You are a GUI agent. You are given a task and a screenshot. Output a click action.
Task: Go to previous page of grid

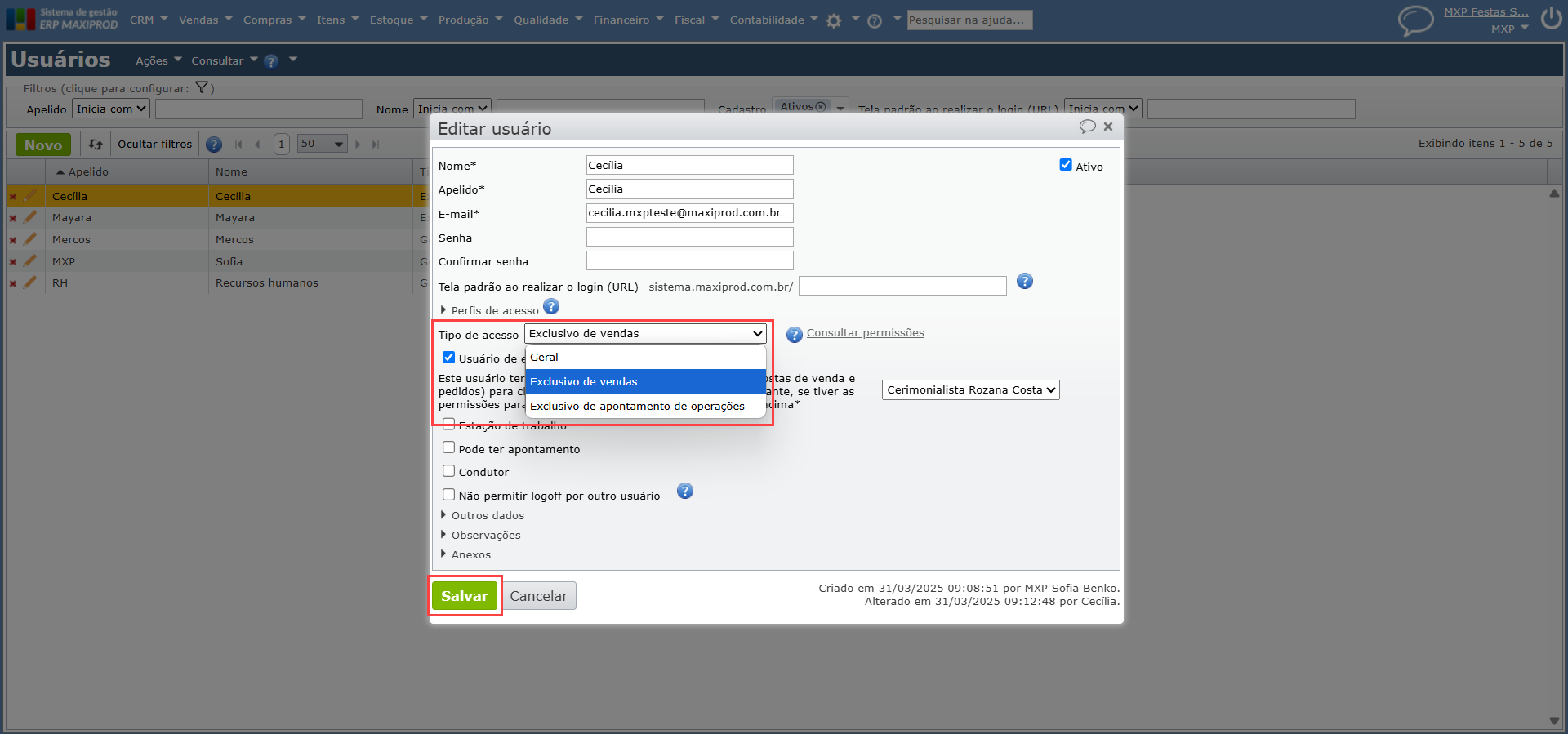click(258, 145)
